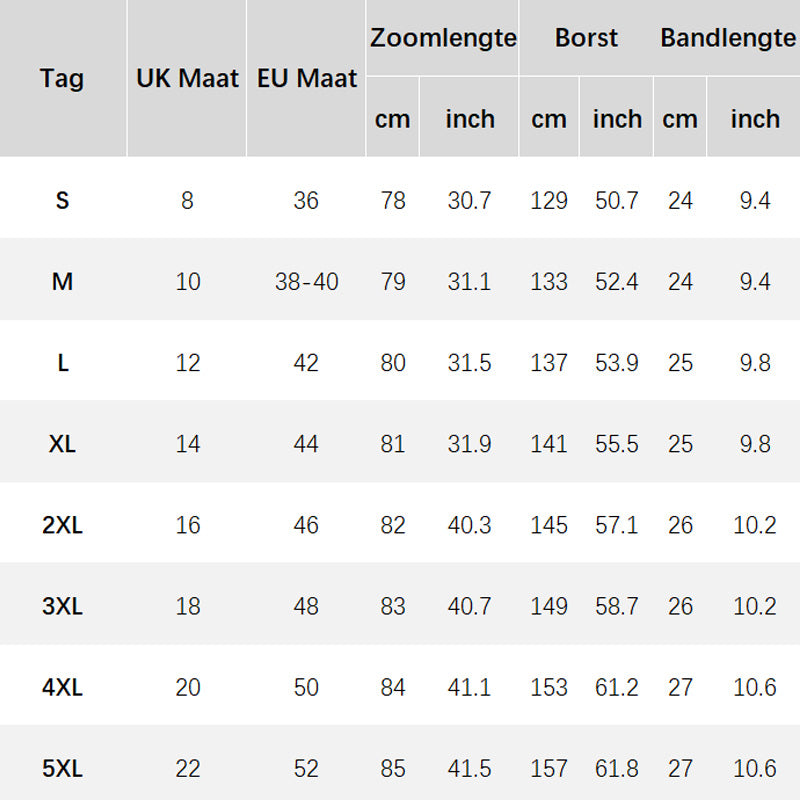Select the 55.5 inch Borst value

pos(617,443)
